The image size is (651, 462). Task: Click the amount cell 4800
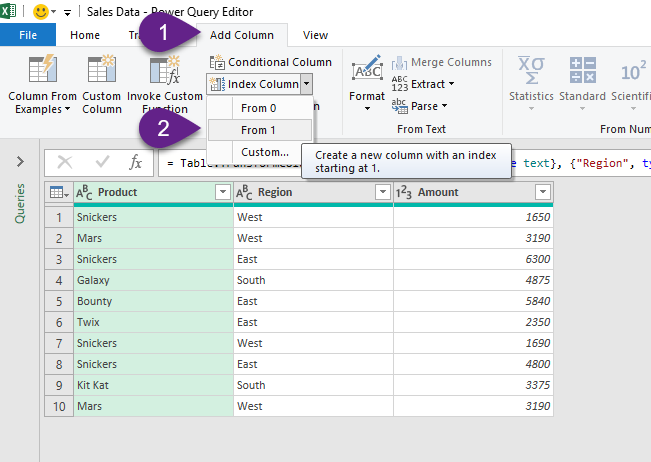coord(474,364)
